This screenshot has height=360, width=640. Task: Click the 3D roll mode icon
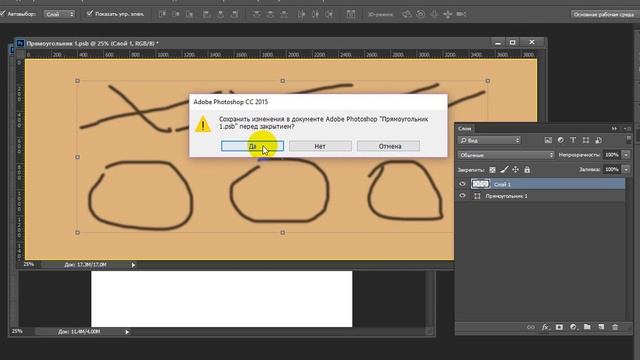420,14
